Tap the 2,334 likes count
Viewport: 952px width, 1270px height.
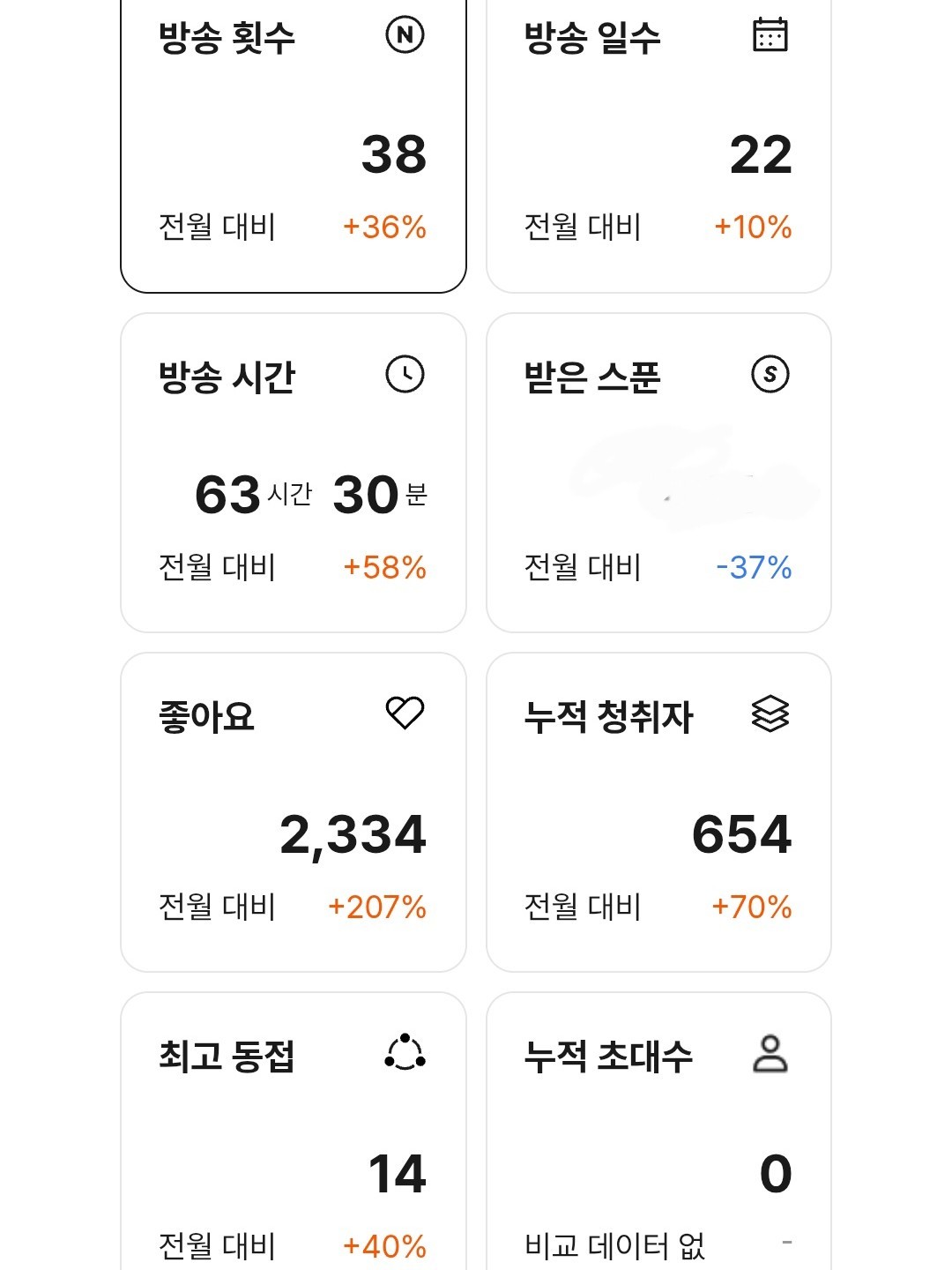(x=353, y=834)
